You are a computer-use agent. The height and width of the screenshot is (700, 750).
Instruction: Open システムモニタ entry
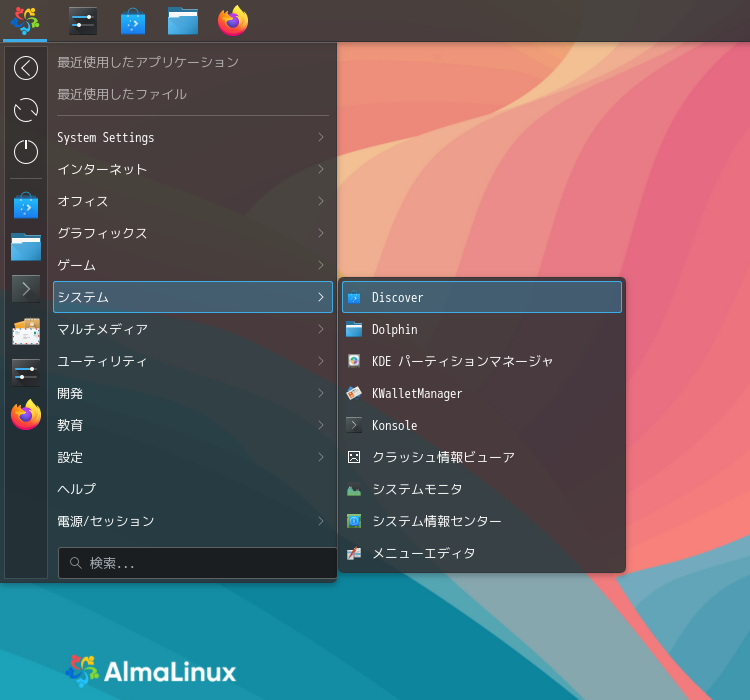(x=482, y=489)
